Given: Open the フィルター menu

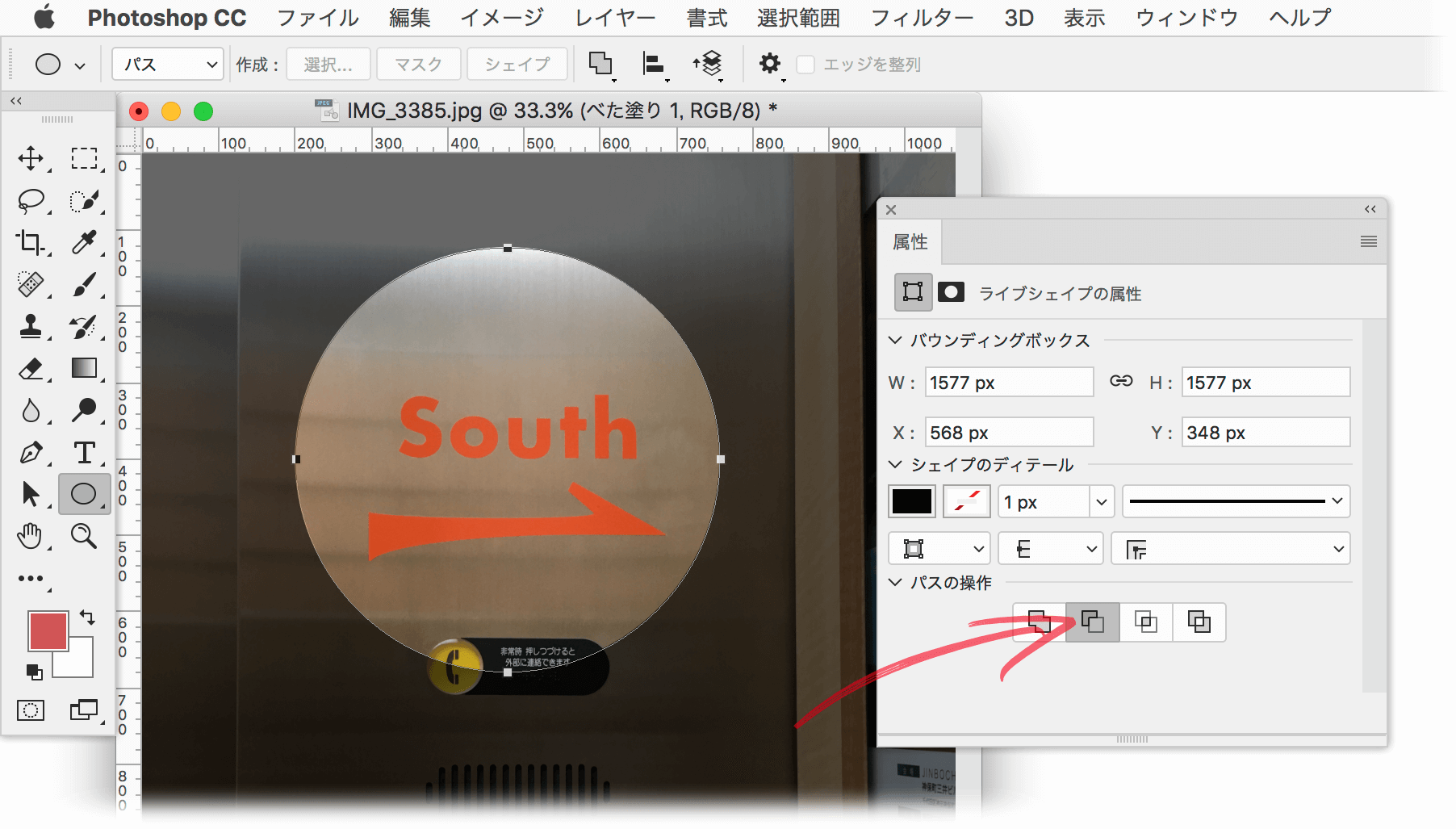Looking at the screenshot, I should 923,17.
